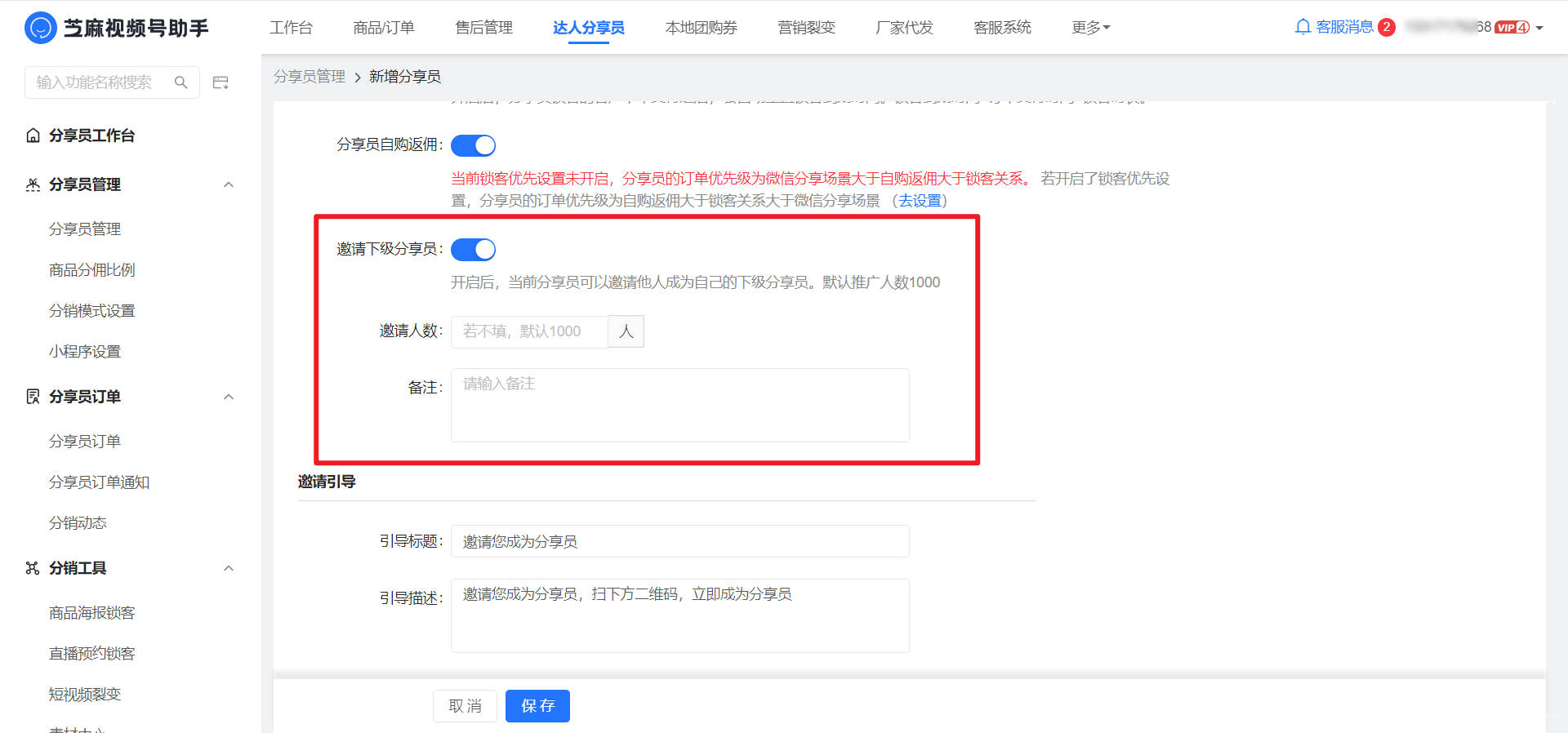
Task: Switch to 售后管理 tab
Action: (x=483, y=28)
